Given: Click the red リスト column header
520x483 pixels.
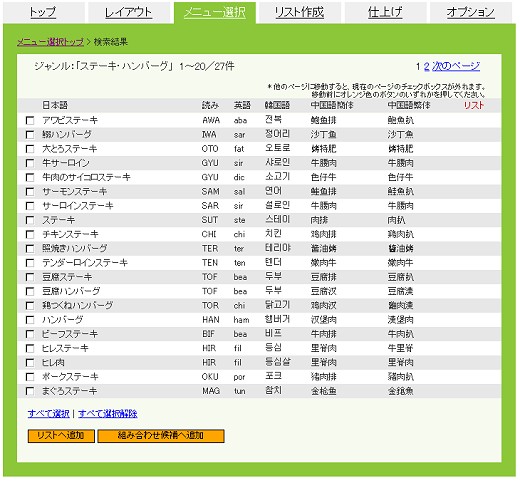Looking at the screenshot, I should [x=474, y=105].
